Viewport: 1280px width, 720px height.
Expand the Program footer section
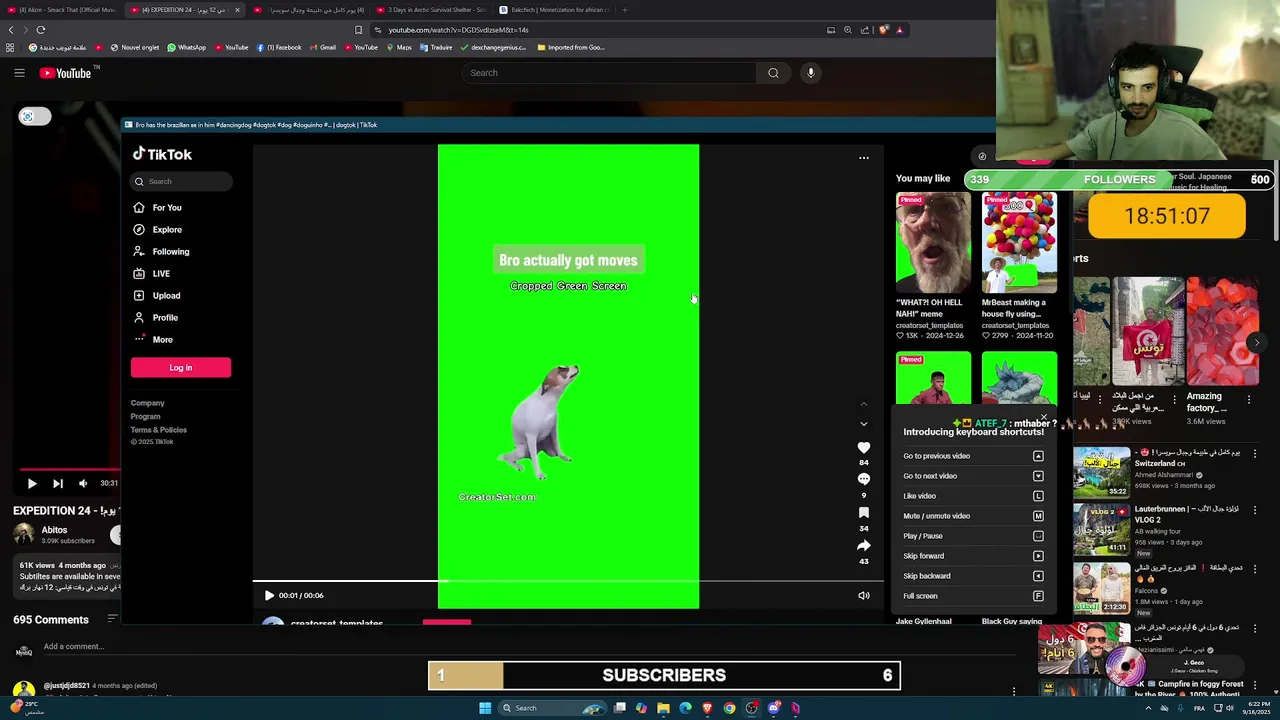[x=145, y=416]
